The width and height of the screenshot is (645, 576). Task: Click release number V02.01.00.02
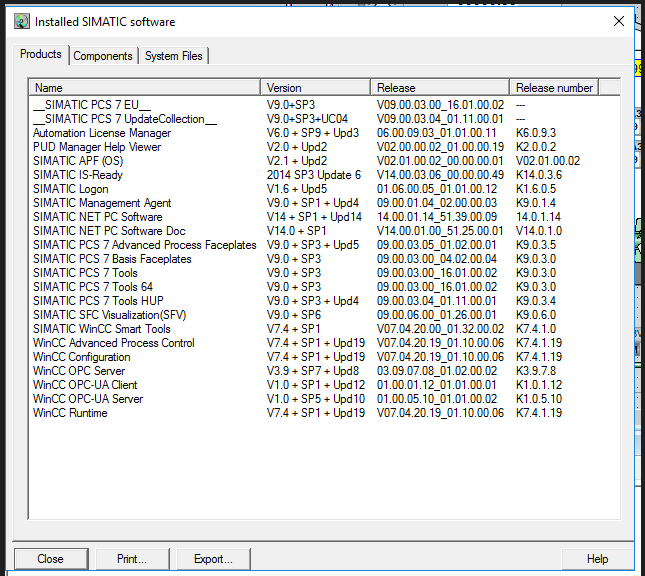point(548,161)
